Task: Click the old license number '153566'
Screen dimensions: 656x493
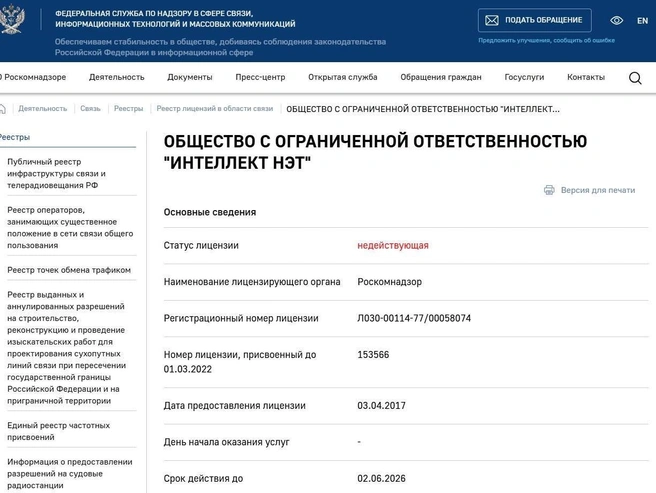Action: coord(373,354)
